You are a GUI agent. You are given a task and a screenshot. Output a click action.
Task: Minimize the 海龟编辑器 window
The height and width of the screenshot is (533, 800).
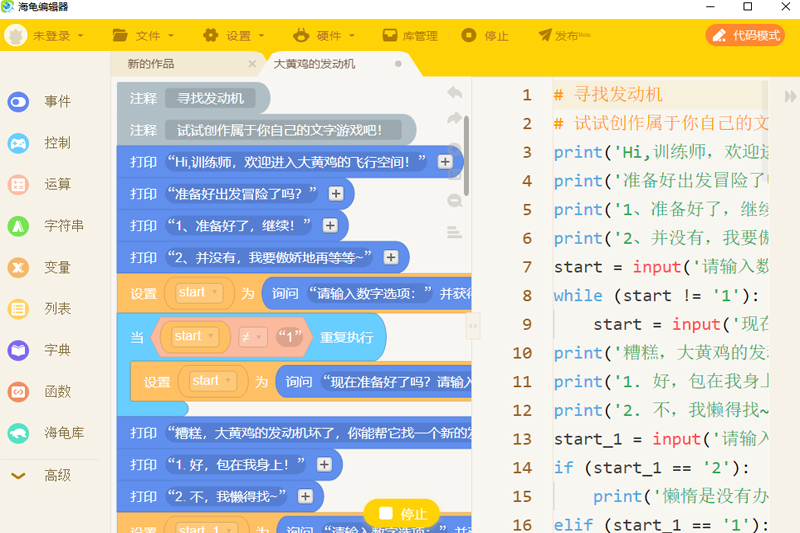click(710, 7)
